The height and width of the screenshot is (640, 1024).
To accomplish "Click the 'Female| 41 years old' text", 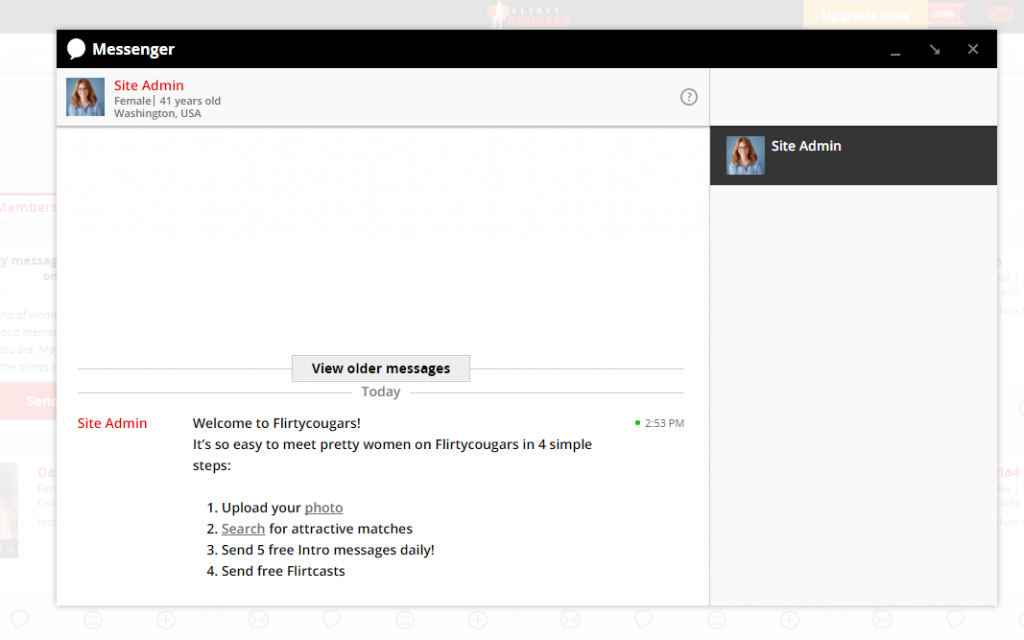I will pos(167,101).
